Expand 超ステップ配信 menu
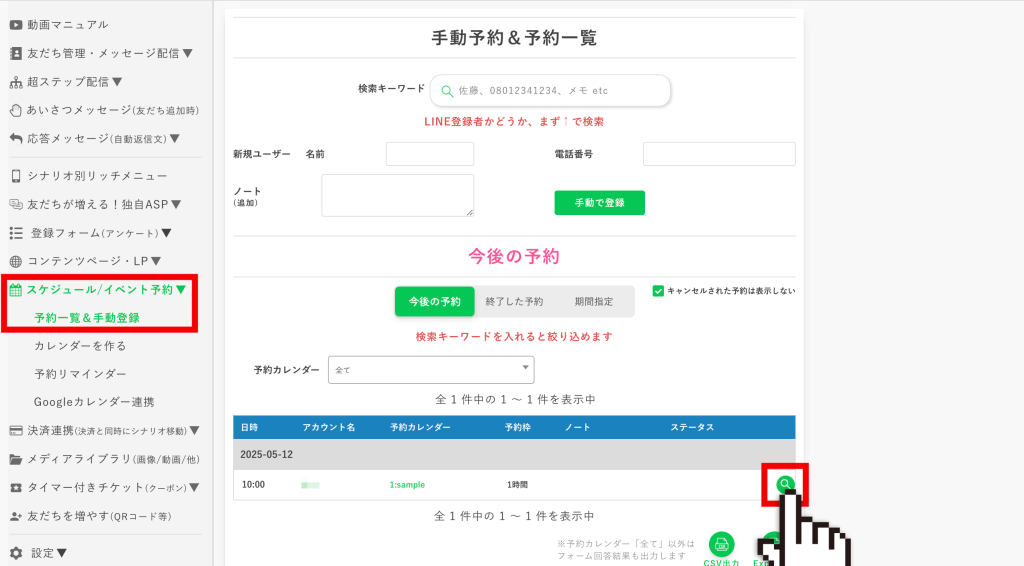Image resolution: width=1024 pixels, height=566 pixels. point(74,82)
